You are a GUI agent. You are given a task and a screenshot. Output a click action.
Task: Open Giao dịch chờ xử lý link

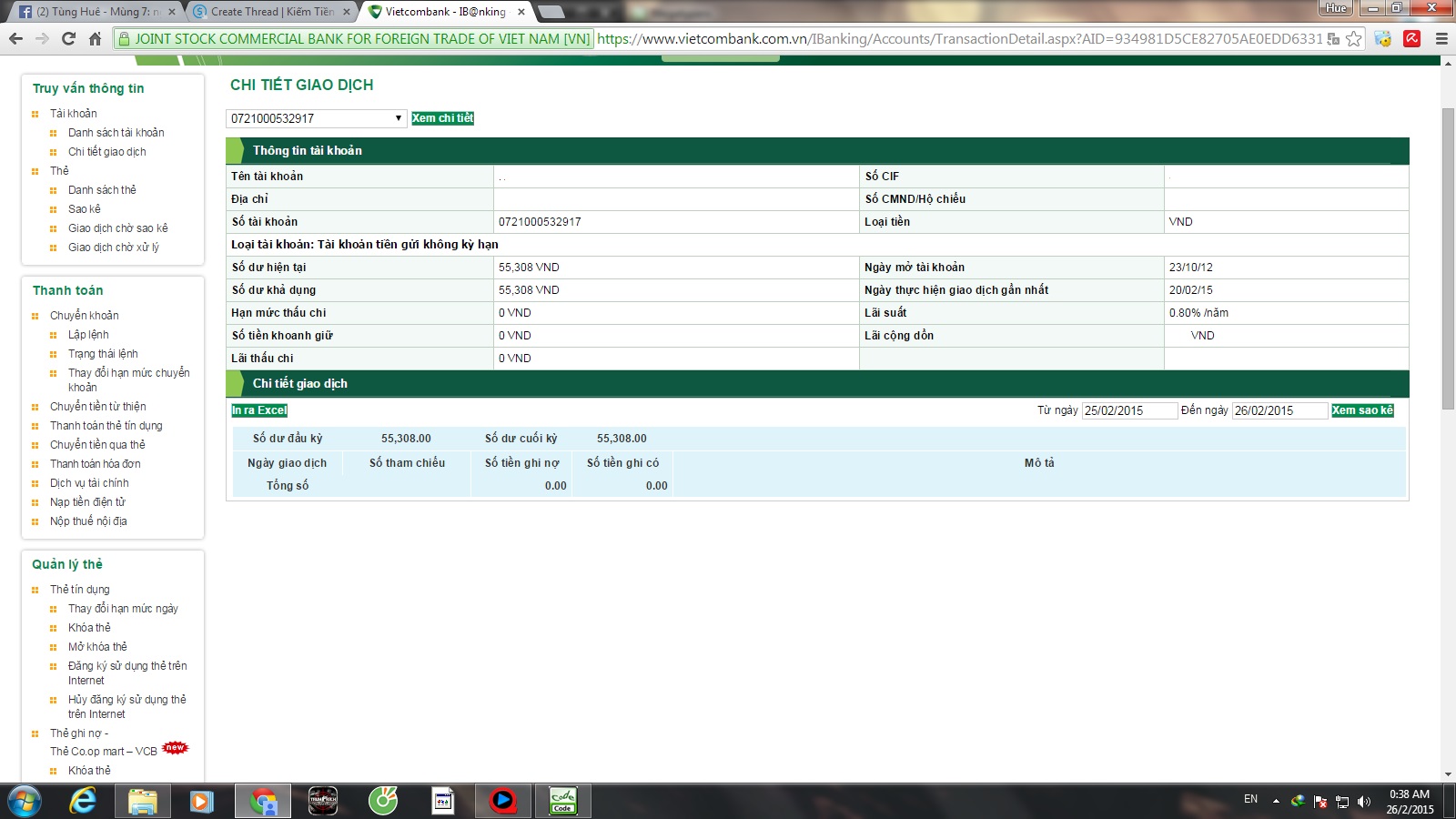[x=113, y=248]
